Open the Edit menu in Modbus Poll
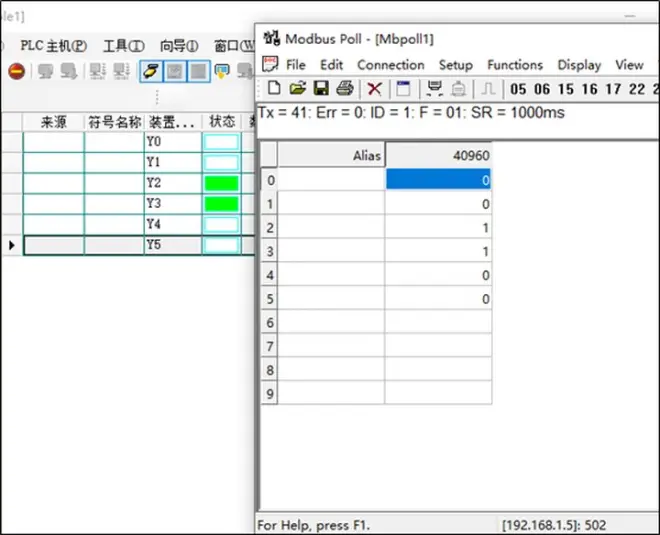660x535 pixels. [x=331, y=65]
